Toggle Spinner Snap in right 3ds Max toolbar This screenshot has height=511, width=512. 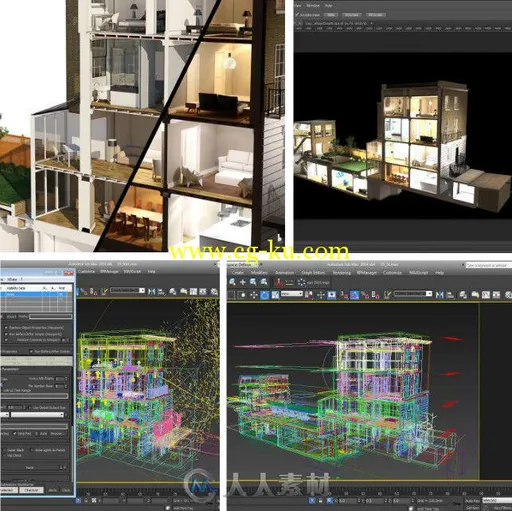coord(375,295)
